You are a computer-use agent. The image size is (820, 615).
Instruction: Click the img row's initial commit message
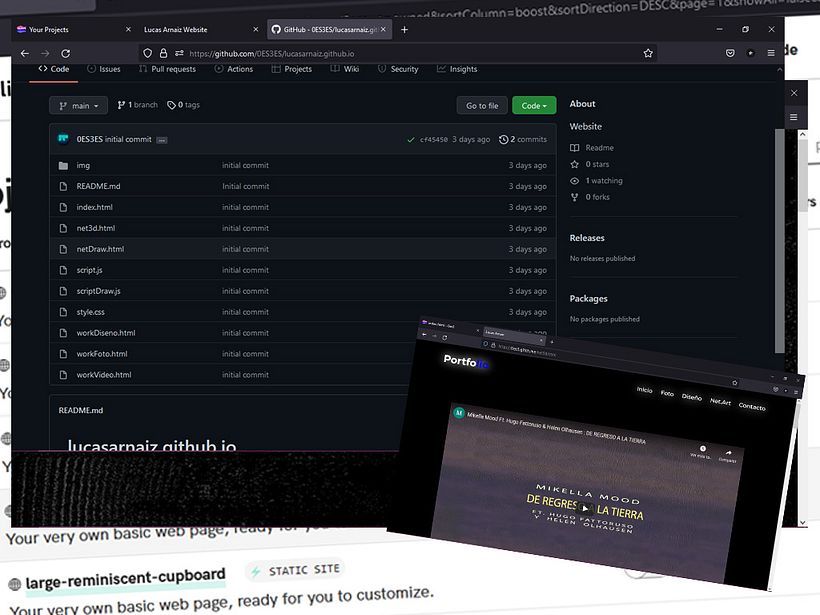245,165
